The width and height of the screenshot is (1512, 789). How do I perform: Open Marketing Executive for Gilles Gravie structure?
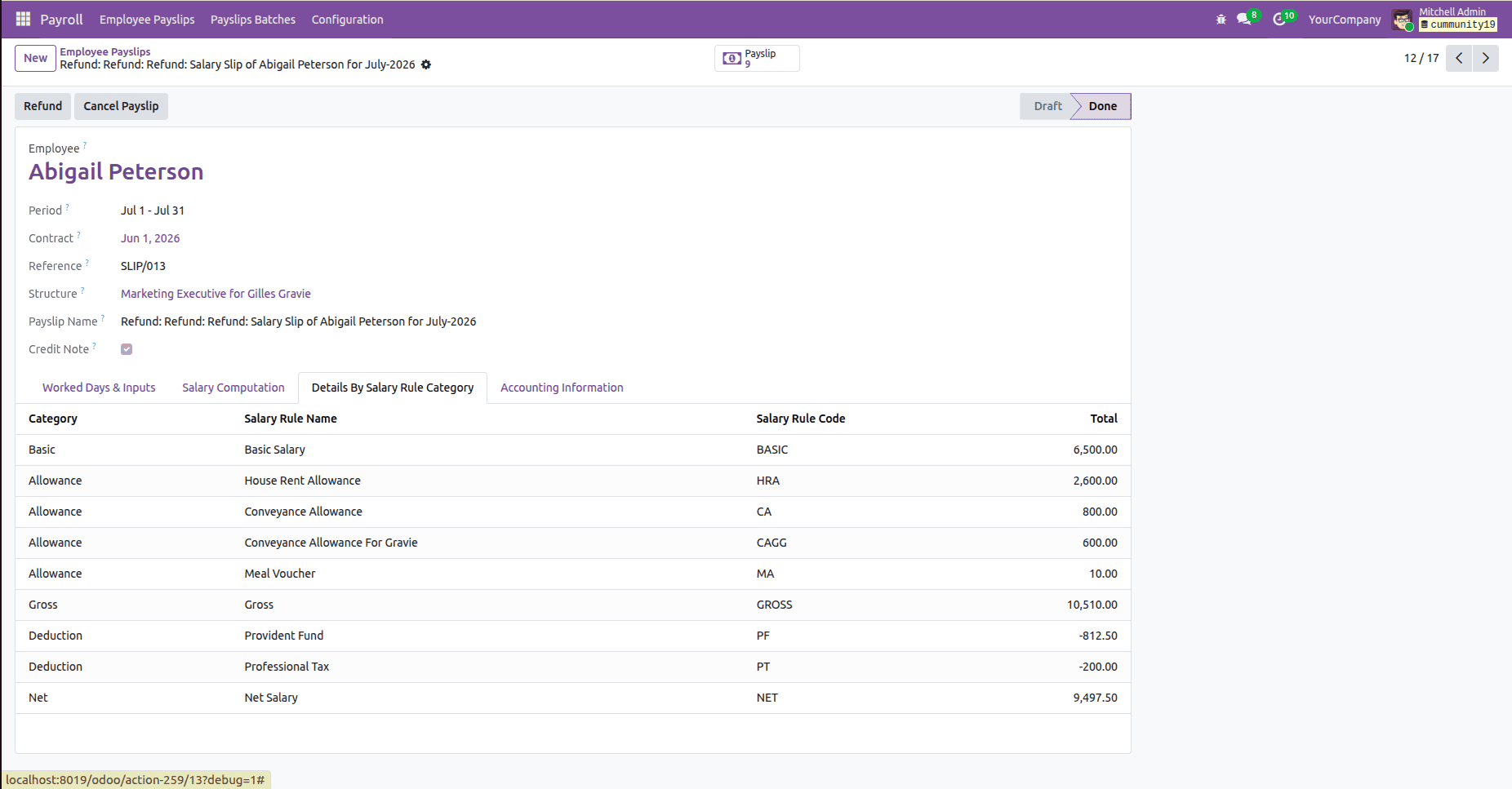216,294
